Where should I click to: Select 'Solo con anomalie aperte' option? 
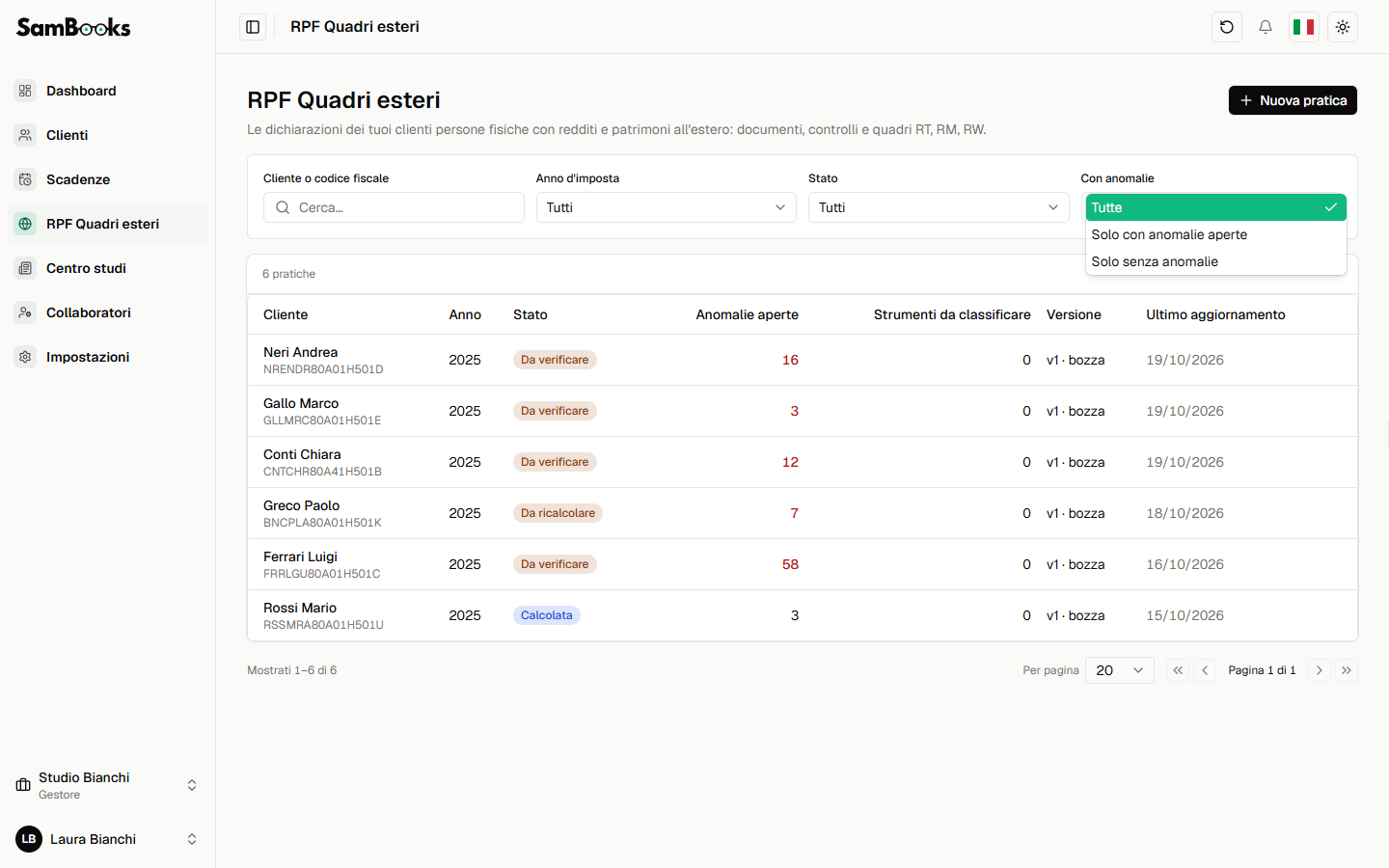pyautogui.click(x=1215, y=234)
